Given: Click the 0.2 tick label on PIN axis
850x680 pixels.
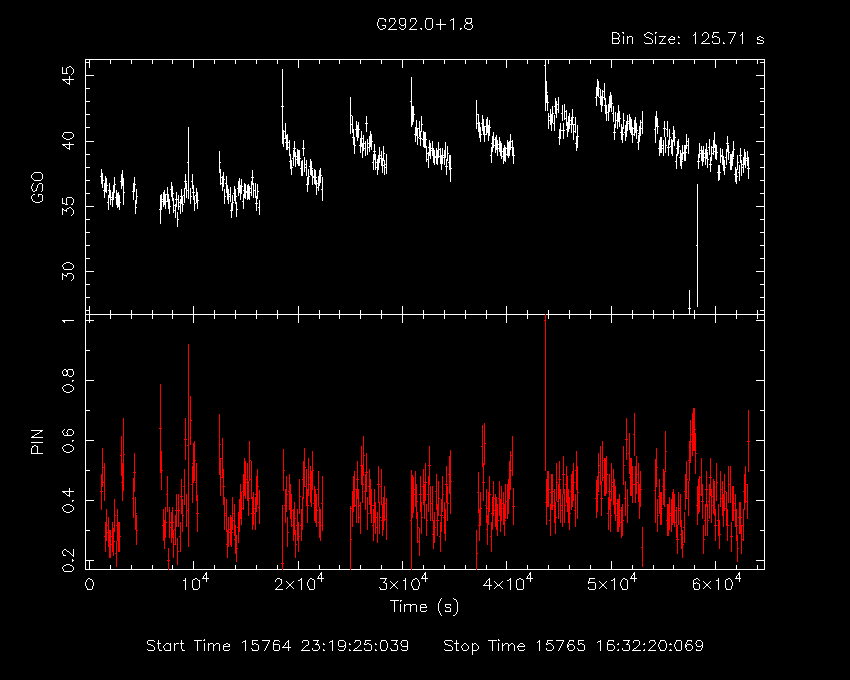Looking at the screenshot, I should point(69,560).
